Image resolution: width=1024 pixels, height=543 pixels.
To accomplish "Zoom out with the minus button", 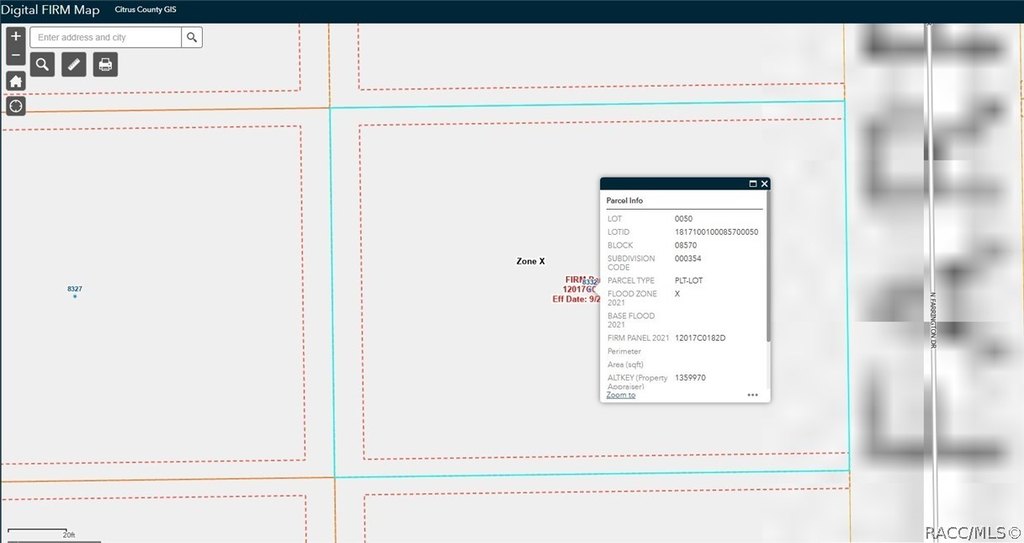I will pyautogui.click(x=16, y=56).
